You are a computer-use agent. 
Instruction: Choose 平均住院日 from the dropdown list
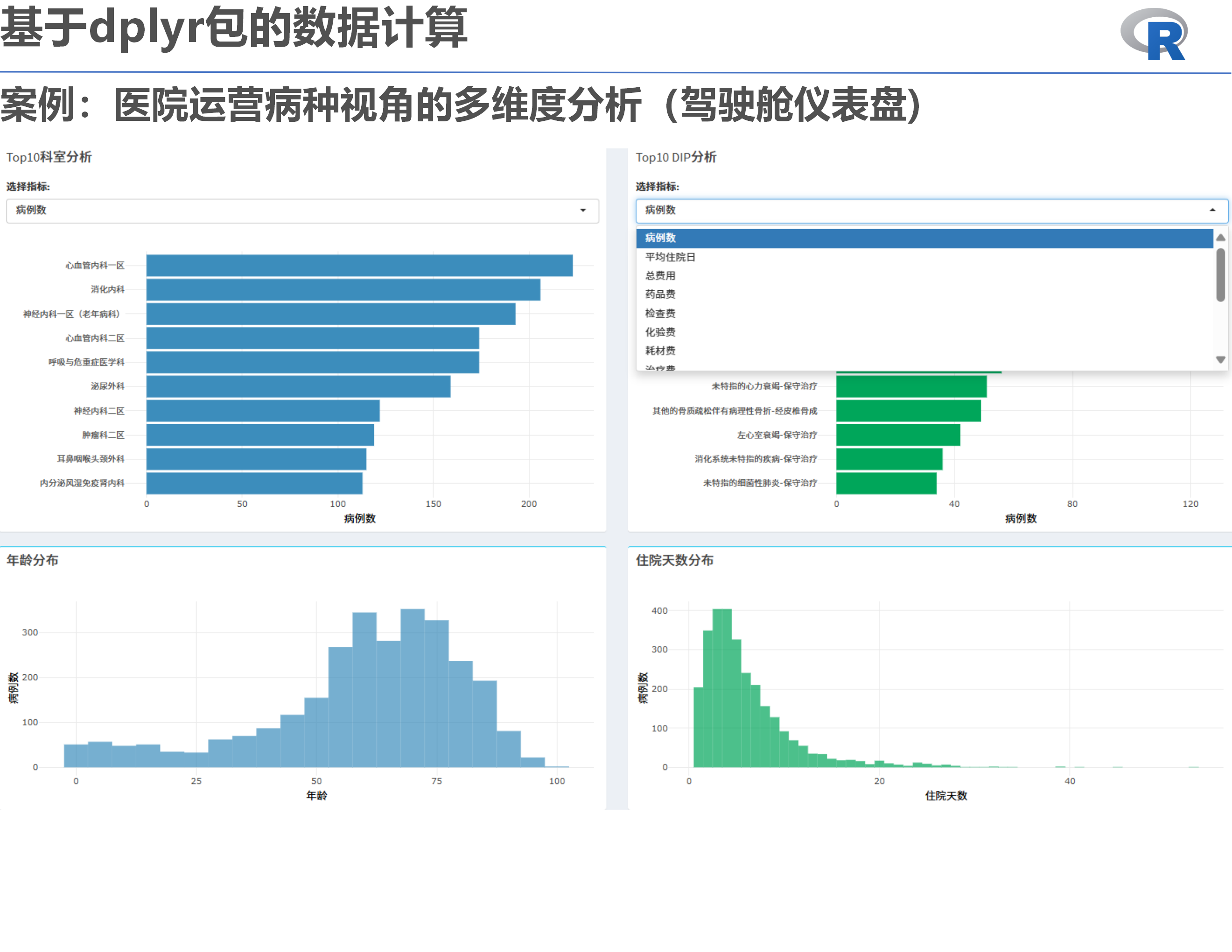(x=924, y=257)
